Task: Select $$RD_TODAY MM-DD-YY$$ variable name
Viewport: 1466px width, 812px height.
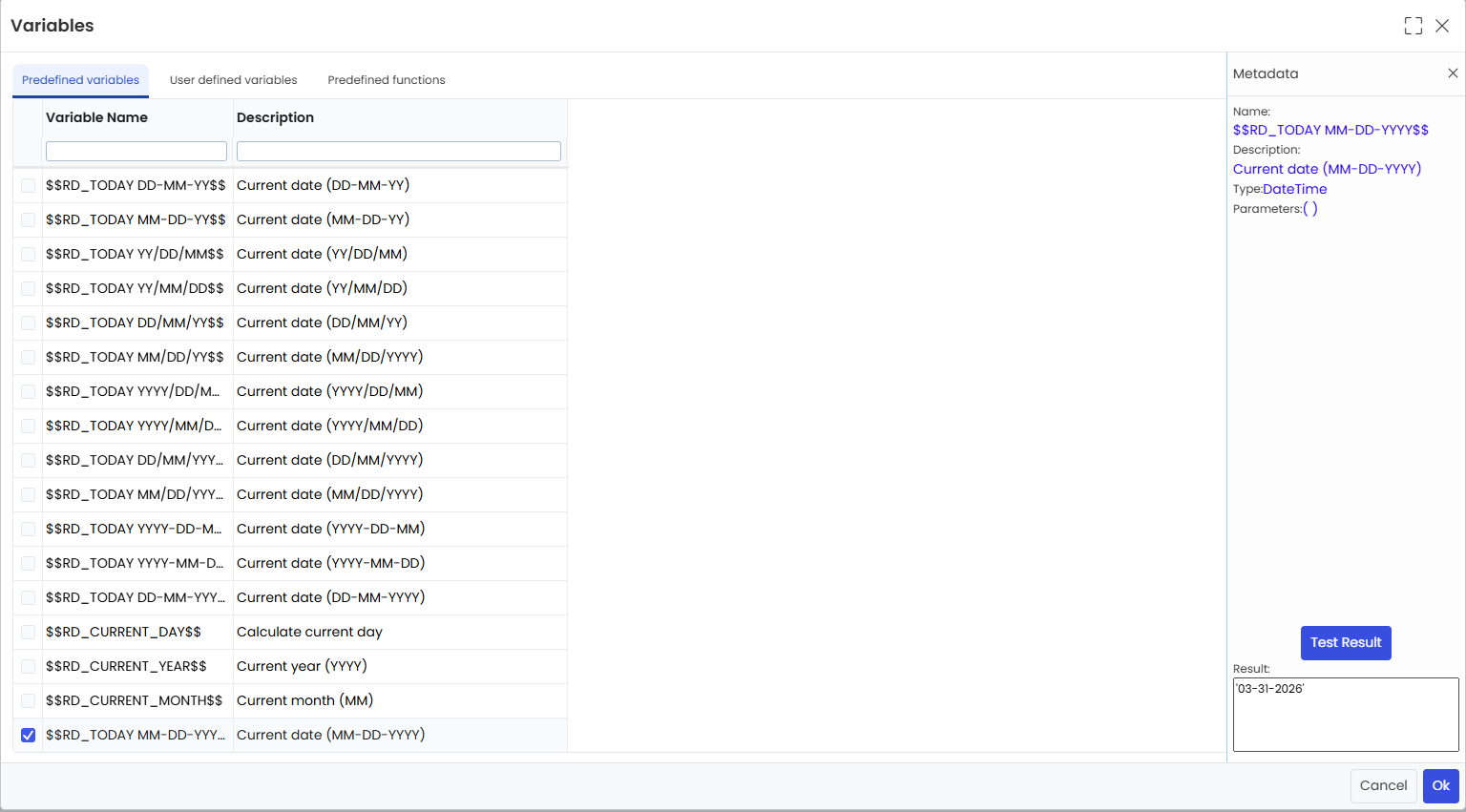Action: point(136,219)
